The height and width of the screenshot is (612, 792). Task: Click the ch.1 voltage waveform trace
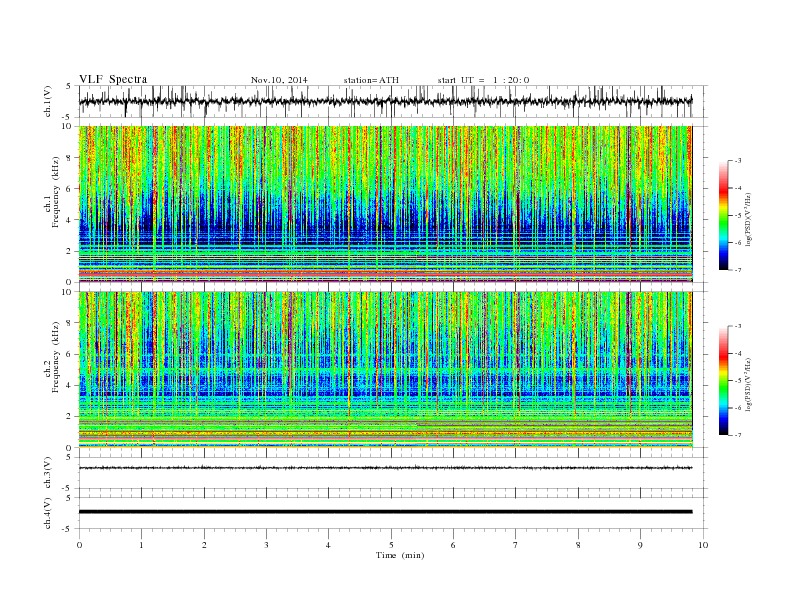pyautogui.click(x=385, y=101)
